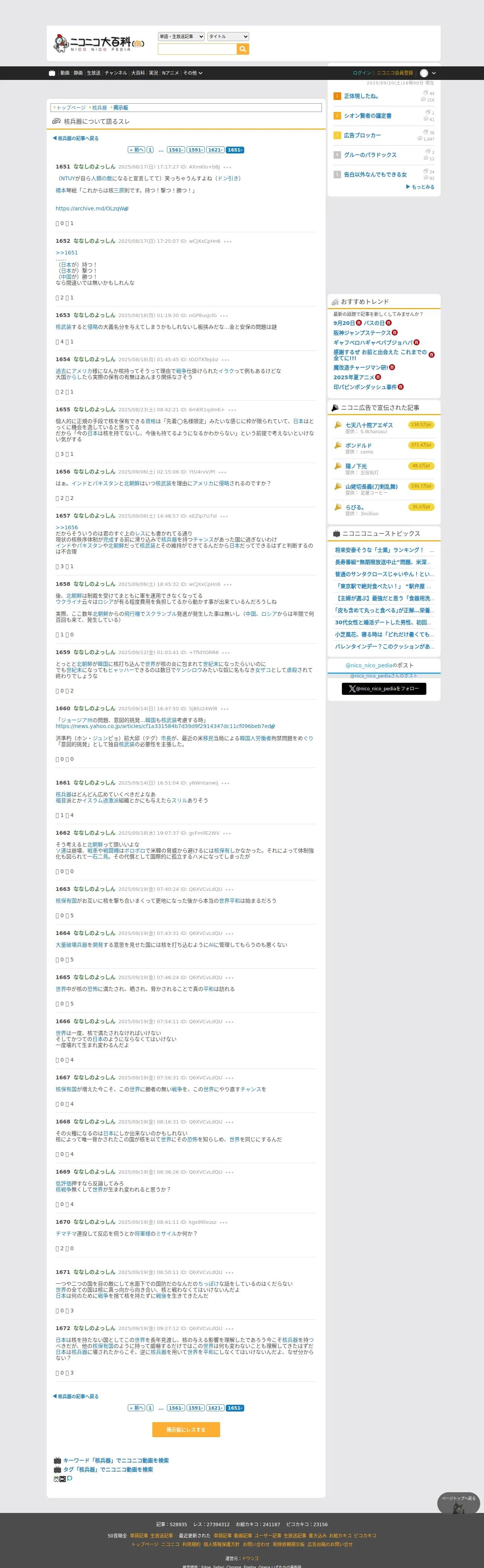Click the Niconico Pedia logo
The height and width of the screenshot is (1568, 484).
point(99,43)
